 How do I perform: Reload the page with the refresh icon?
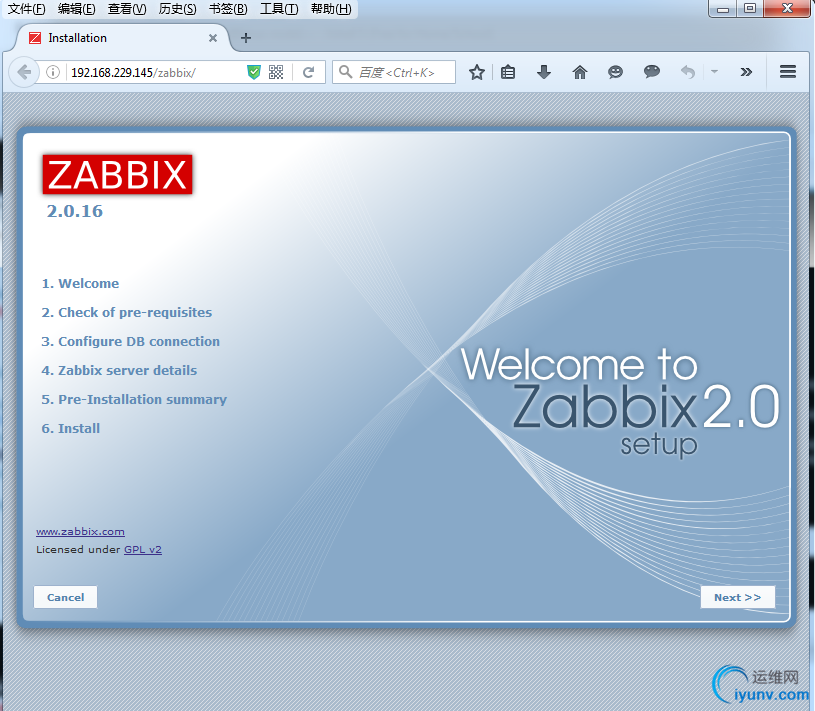pyautogui.click(x=308, y=72)
